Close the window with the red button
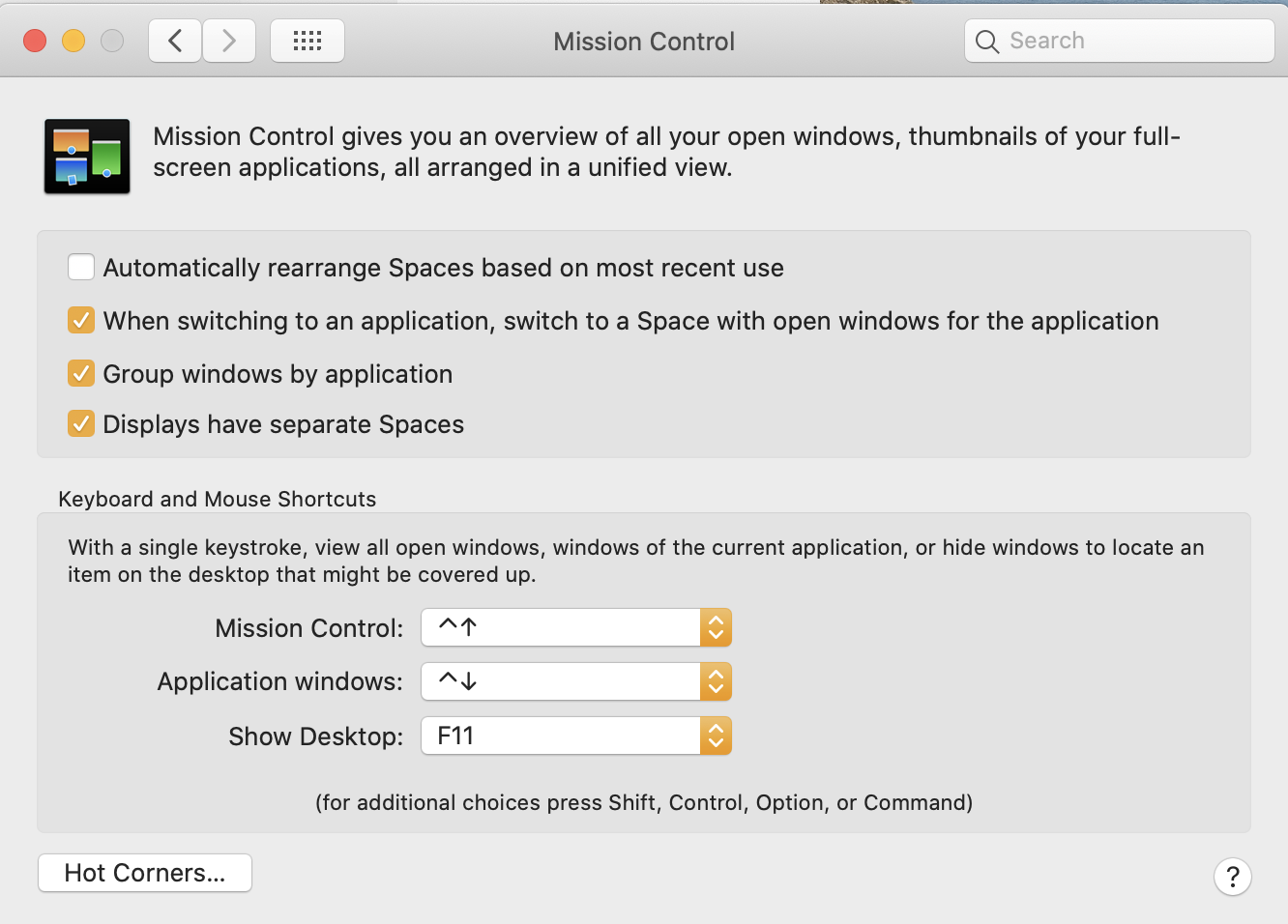Viewport: 1288px width, 924px height. point(35,41)
